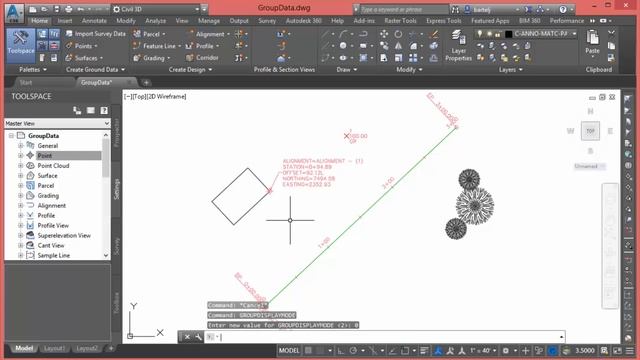Screen dimensions: 640x360
Task: Click the Toolspace tree scrollbar down arrow
Action: pyautogui.click(x=106, y=256)
